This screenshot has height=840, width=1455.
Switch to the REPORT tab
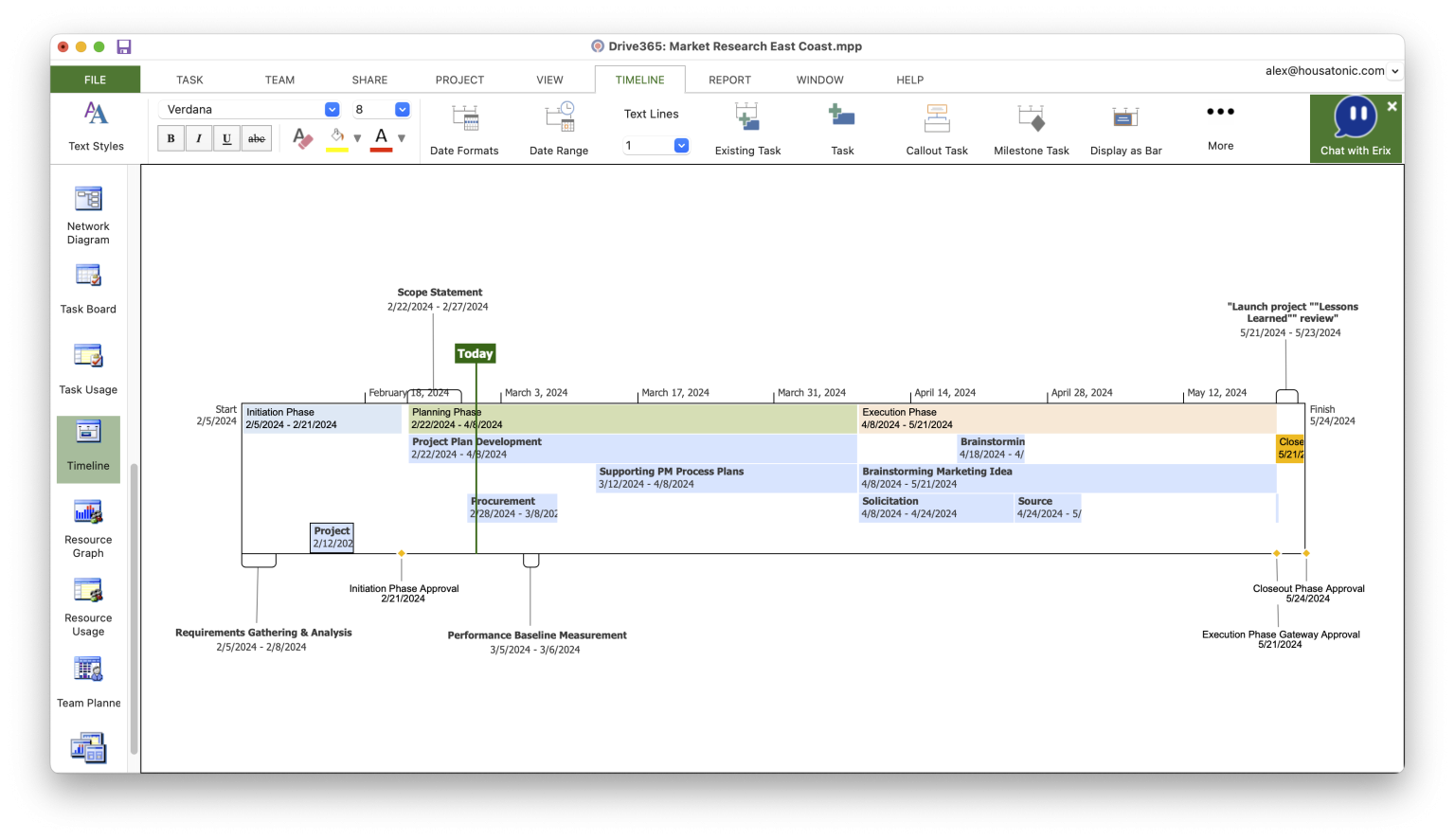[x=729, y=80]
